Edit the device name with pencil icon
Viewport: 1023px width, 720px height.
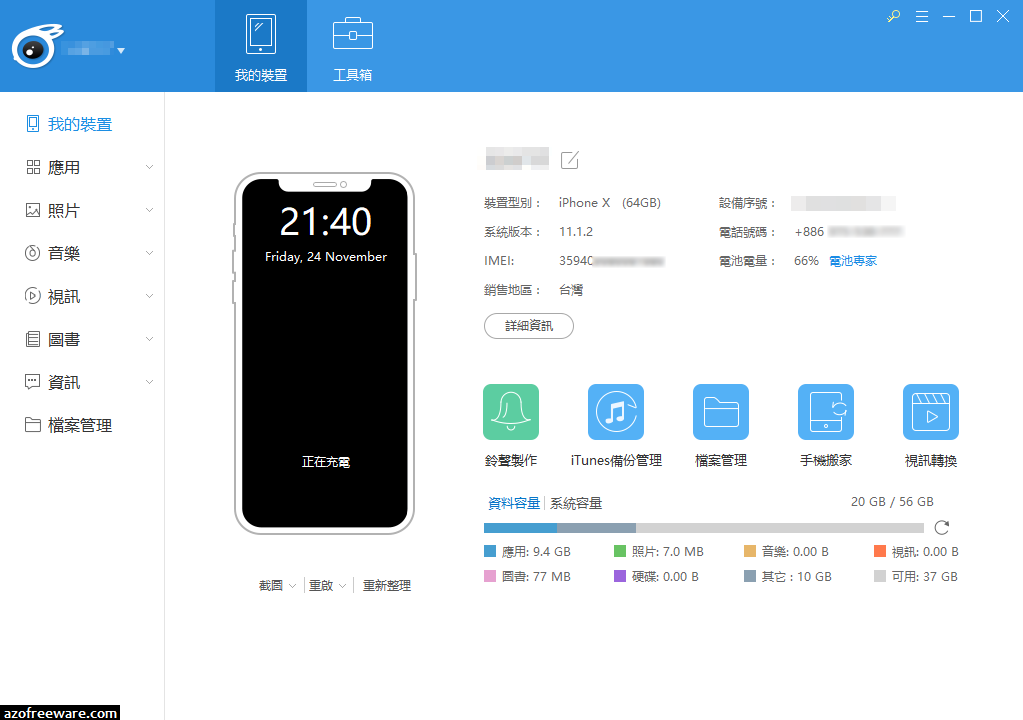570,160
